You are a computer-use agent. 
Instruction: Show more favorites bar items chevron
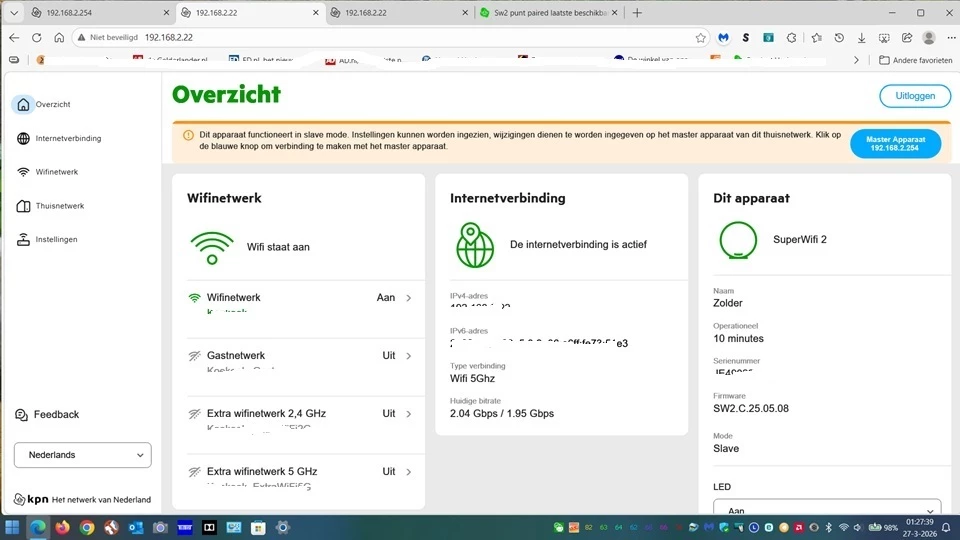[x=856, y=60]
